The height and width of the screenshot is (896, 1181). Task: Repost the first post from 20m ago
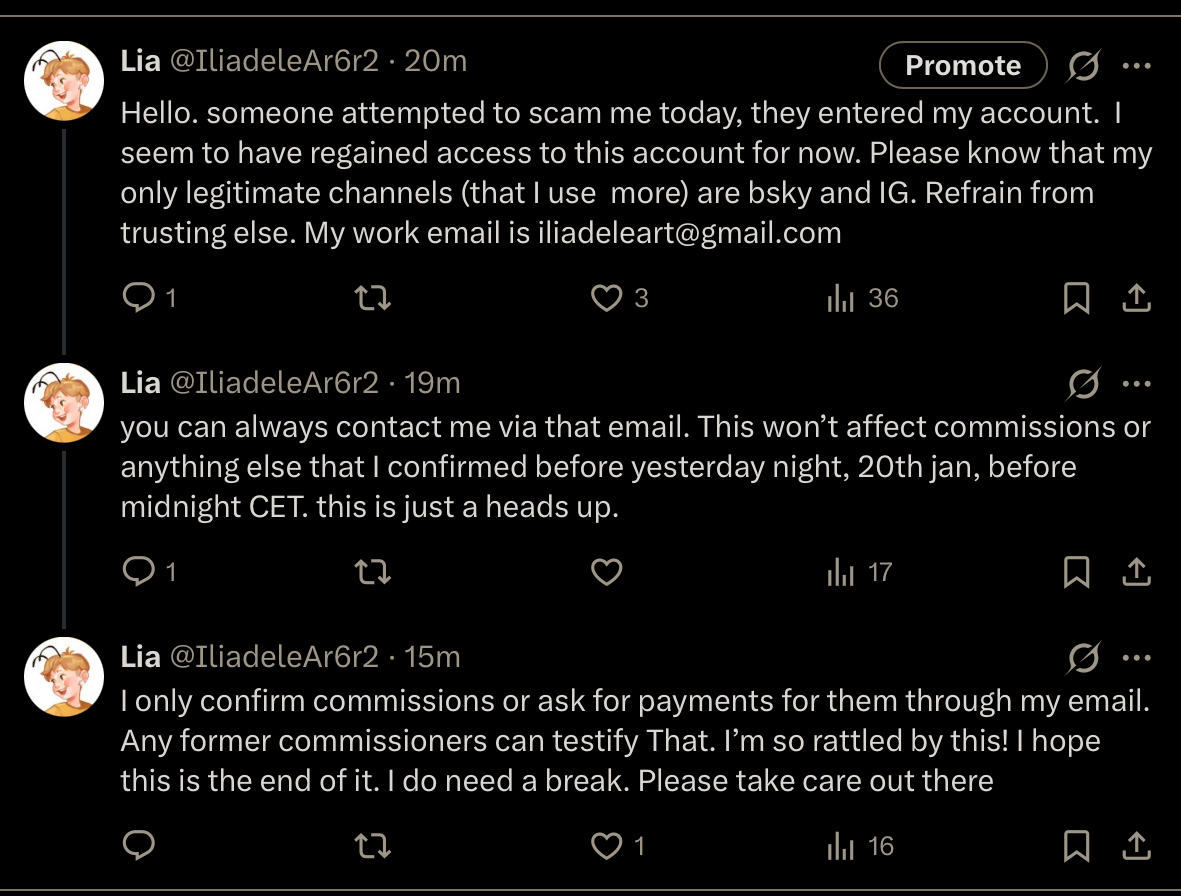point(373,298)
